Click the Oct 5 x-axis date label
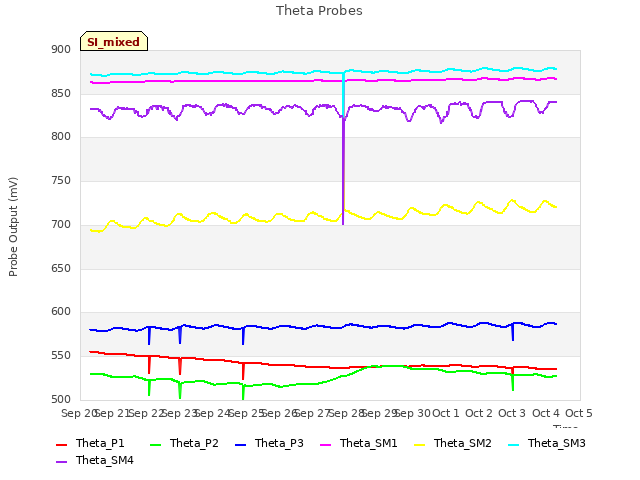640x480 pixels. tap(579, 413)
